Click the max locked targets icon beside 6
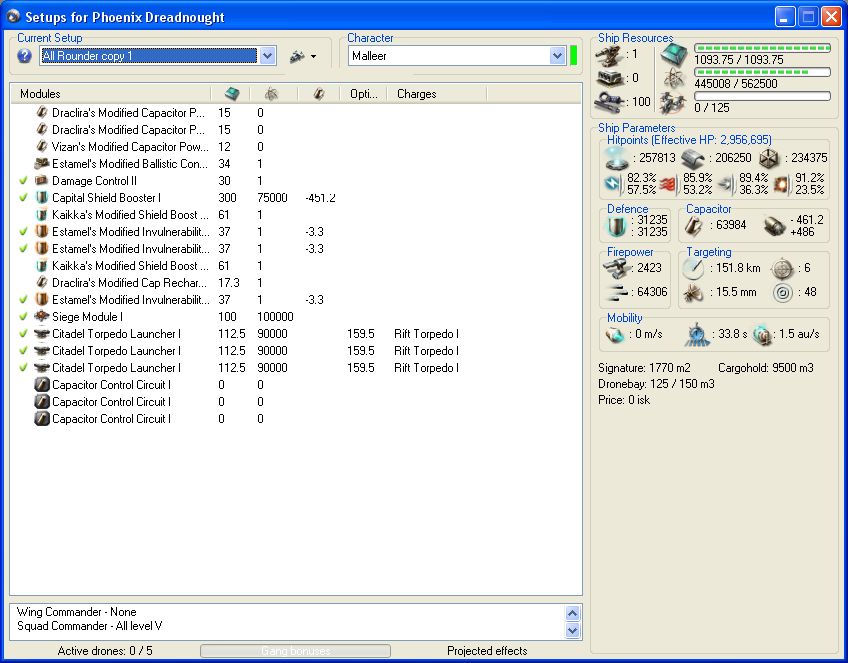This screenshot has height=663, width=848. [x=782, y=268]
